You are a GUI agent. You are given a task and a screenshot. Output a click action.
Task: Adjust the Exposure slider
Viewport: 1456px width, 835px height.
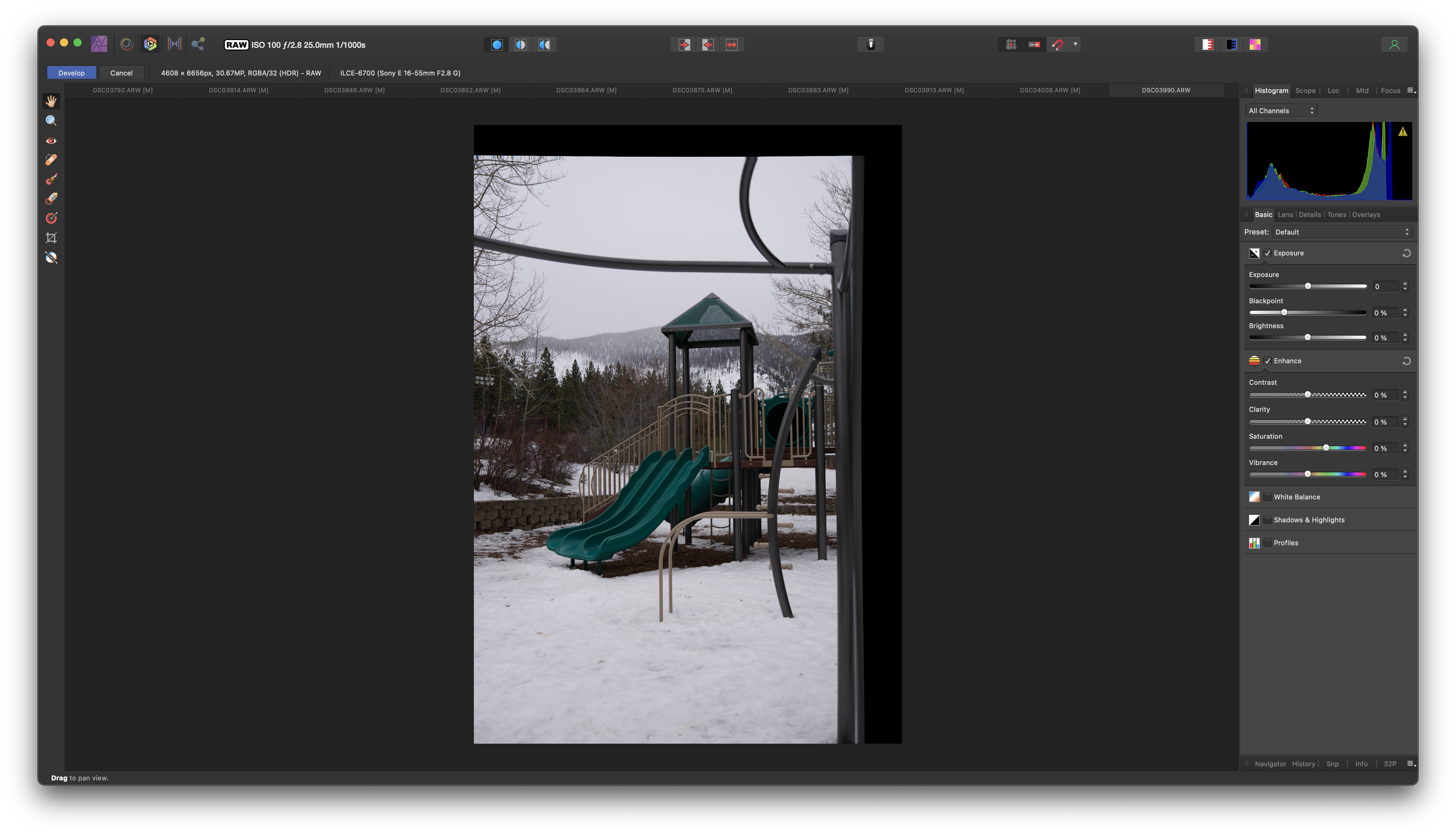(x=1307, y=286)
